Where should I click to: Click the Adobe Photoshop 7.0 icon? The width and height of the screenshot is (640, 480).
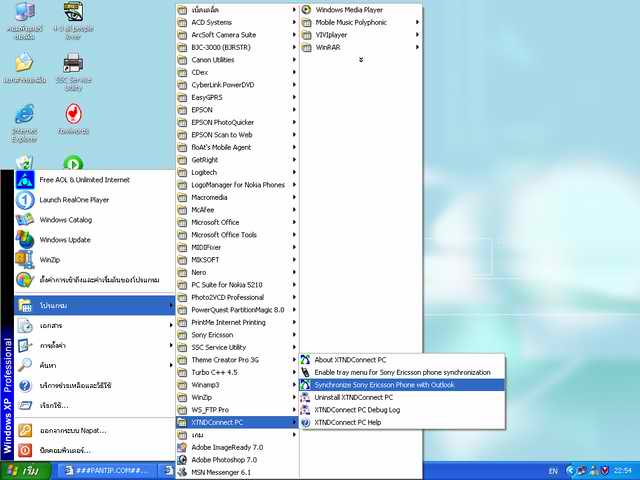tap(182, 460)
